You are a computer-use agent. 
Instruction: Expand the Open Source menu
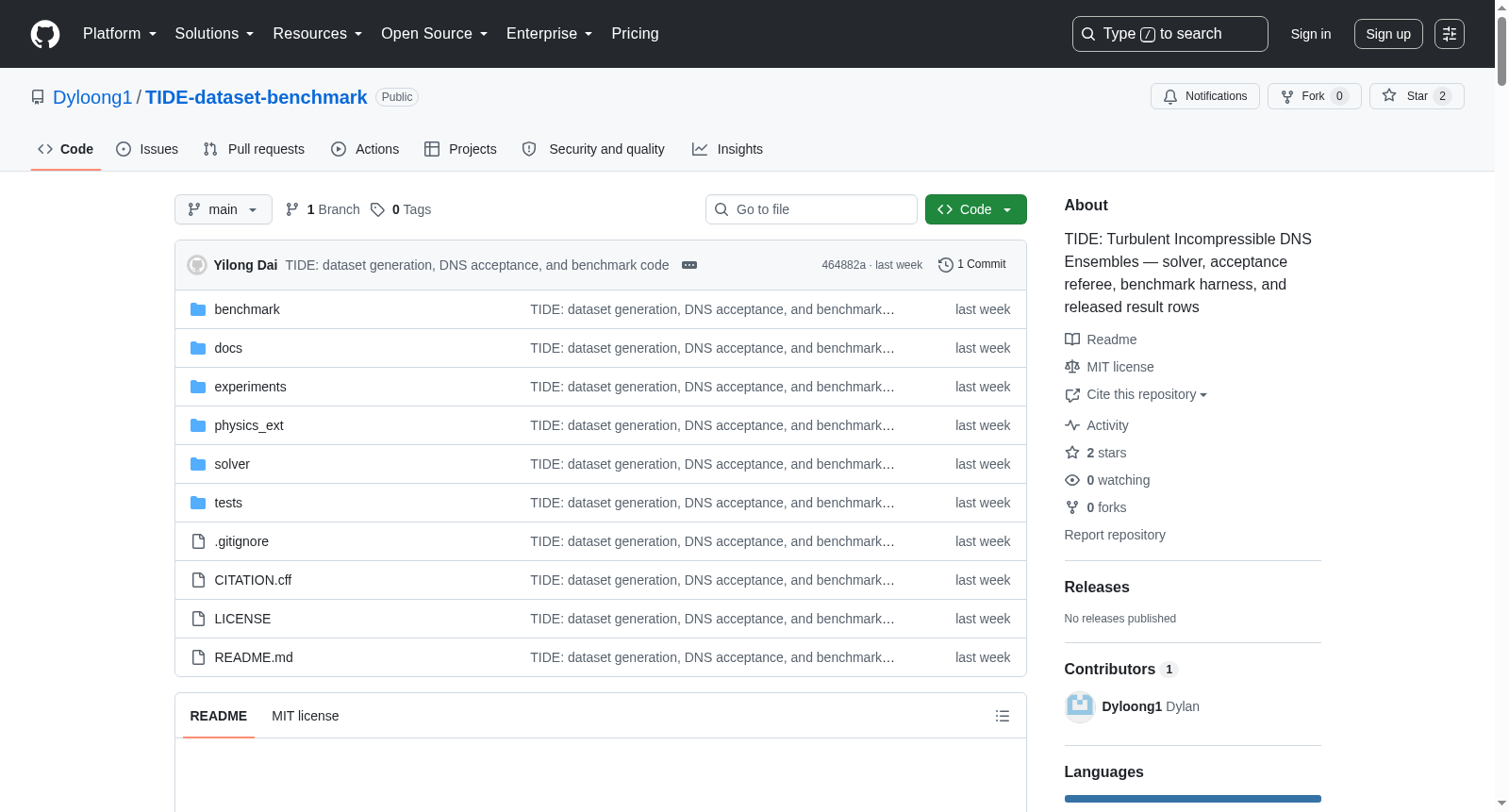point(435,34)
